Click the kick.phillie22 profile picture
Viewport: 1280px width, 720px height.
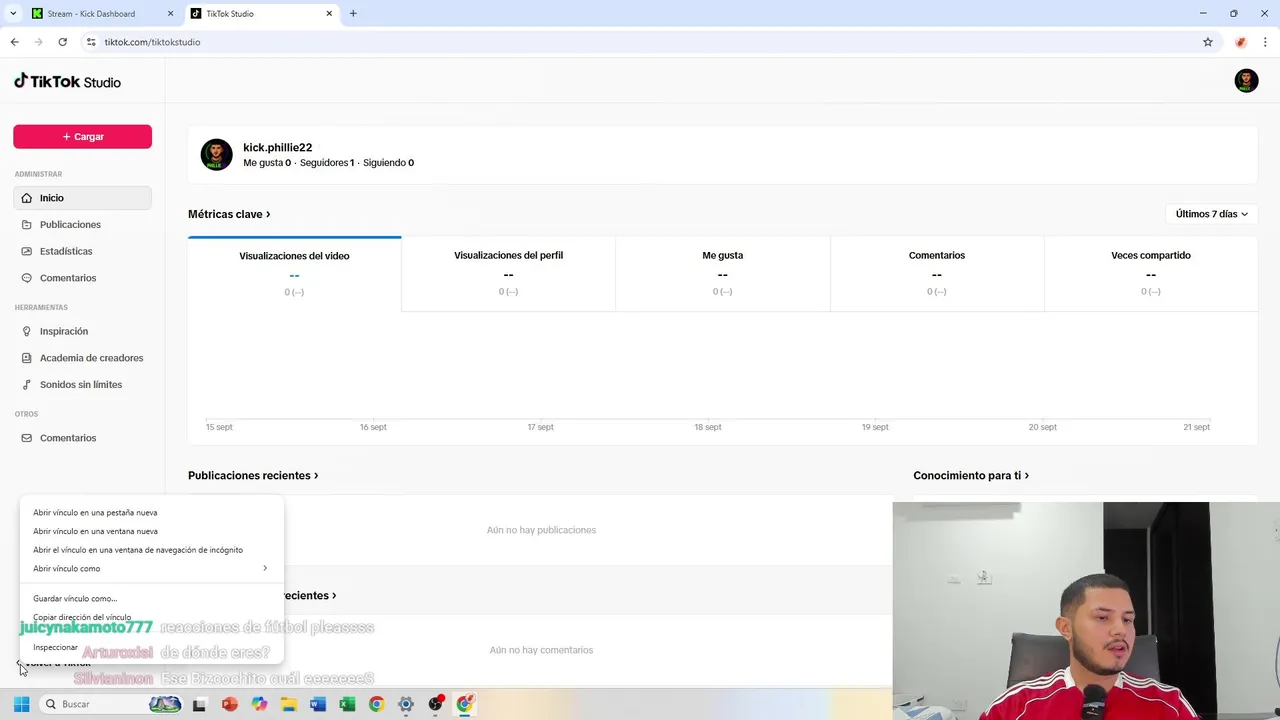point(216,155)
